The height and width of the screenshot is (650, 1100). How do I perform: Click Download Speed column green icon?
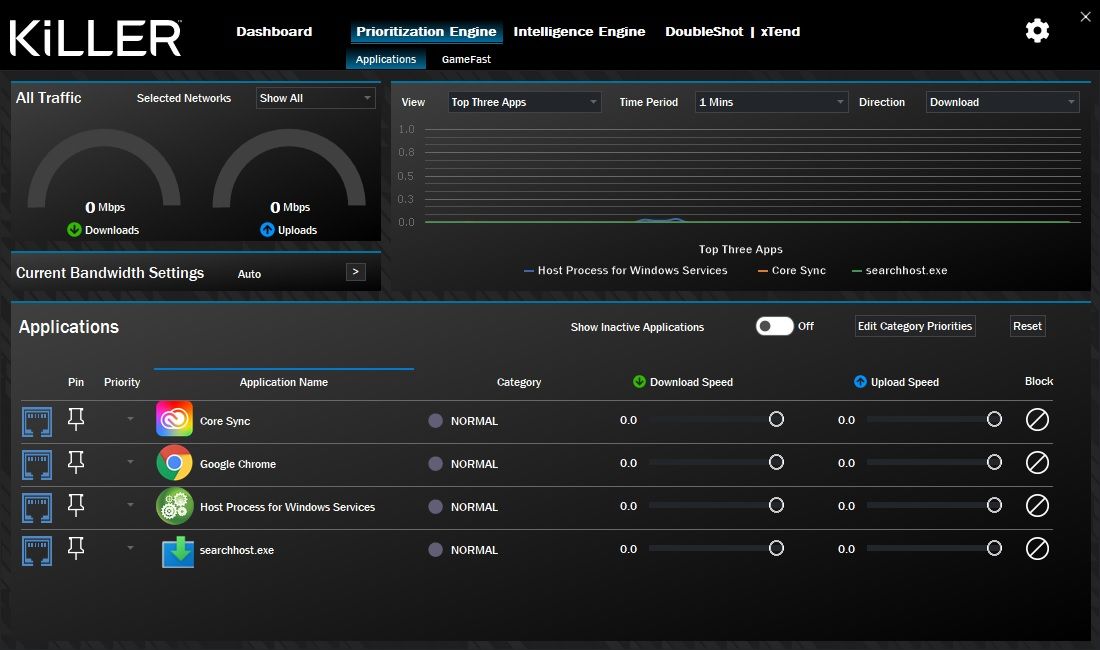[x=639, y=381]
